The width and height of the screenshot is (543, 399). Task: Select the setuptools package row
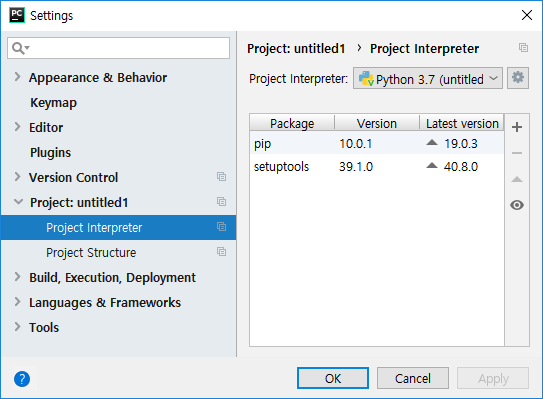(x=377, y=167)
